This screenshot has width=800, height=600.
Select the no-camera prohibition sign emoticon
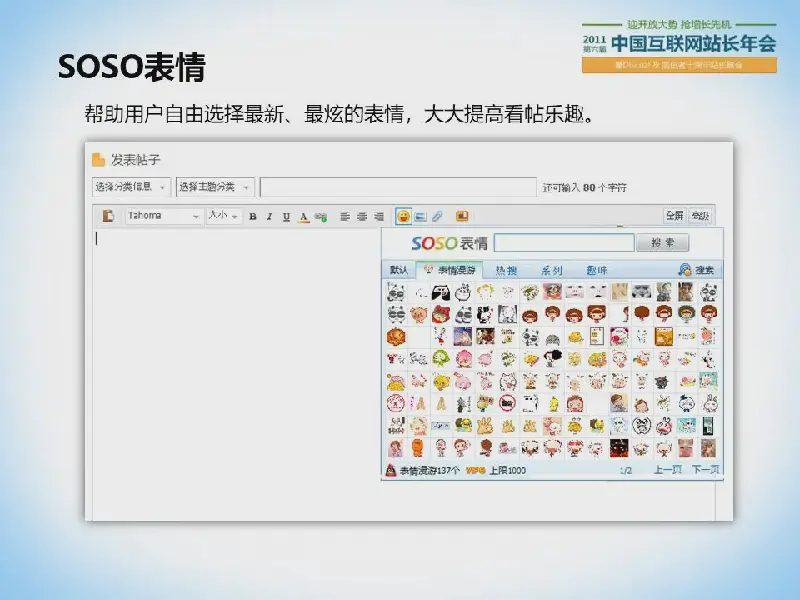coord(507,404)
